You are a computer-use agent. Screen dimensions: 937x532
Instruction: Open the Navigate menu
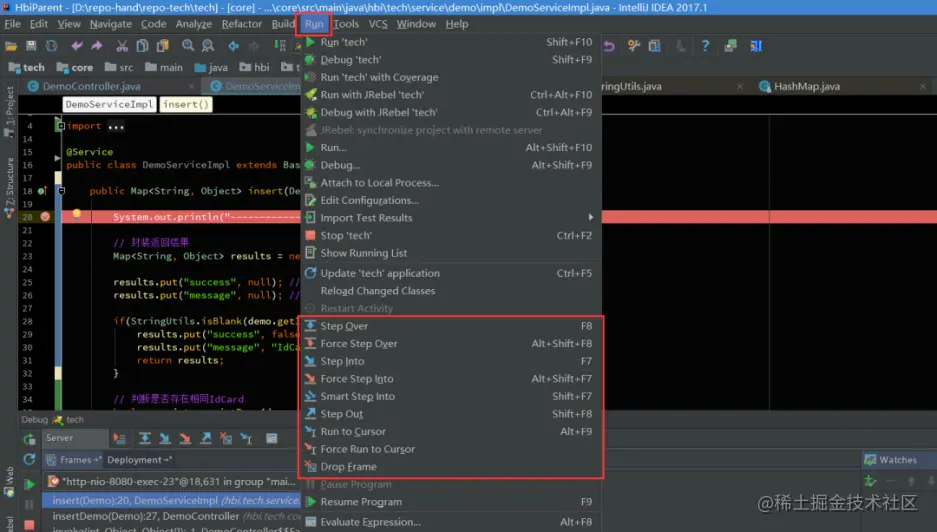111,24
